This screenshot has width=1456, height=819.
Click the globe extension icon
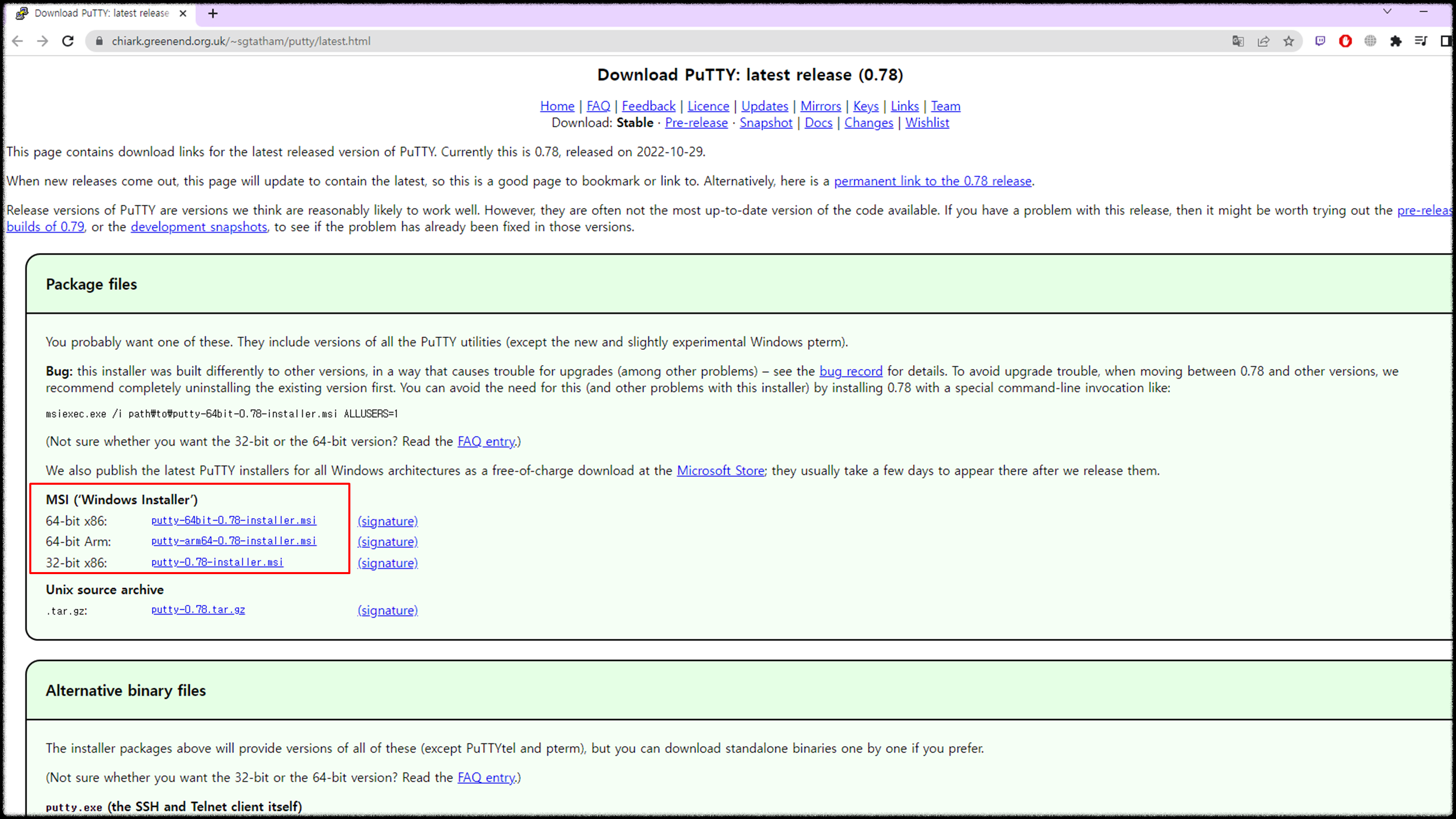tap(1370, 41)
